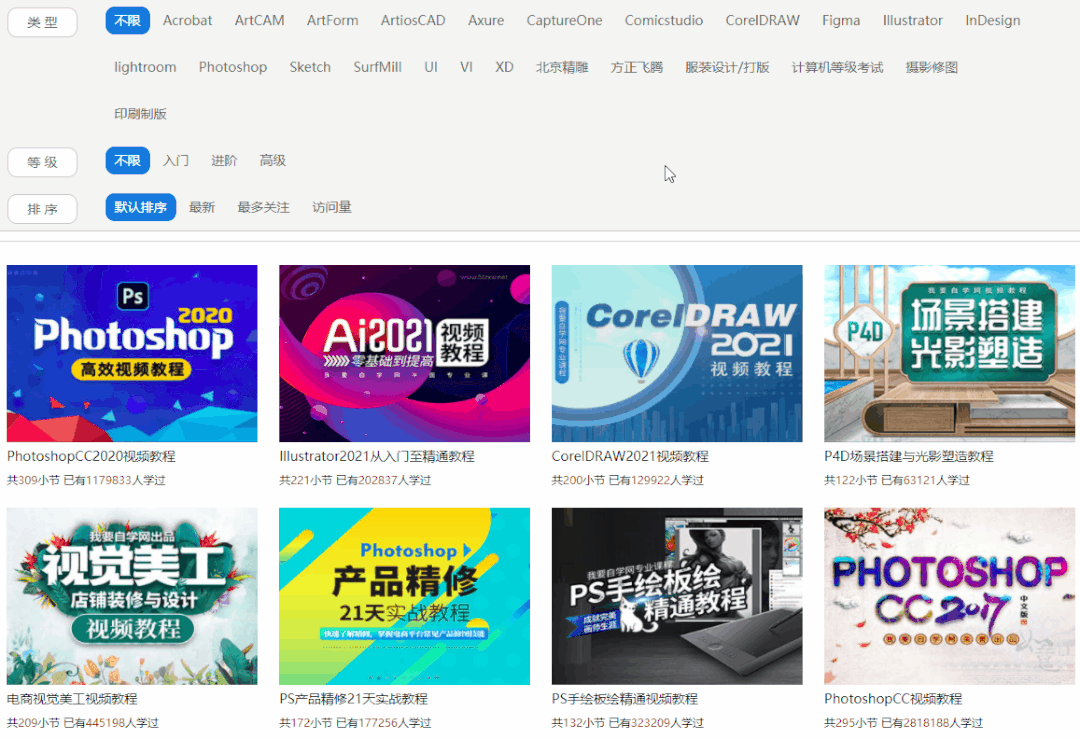Filter courses by InDesign
The image size is (1080, 739).
993,21
